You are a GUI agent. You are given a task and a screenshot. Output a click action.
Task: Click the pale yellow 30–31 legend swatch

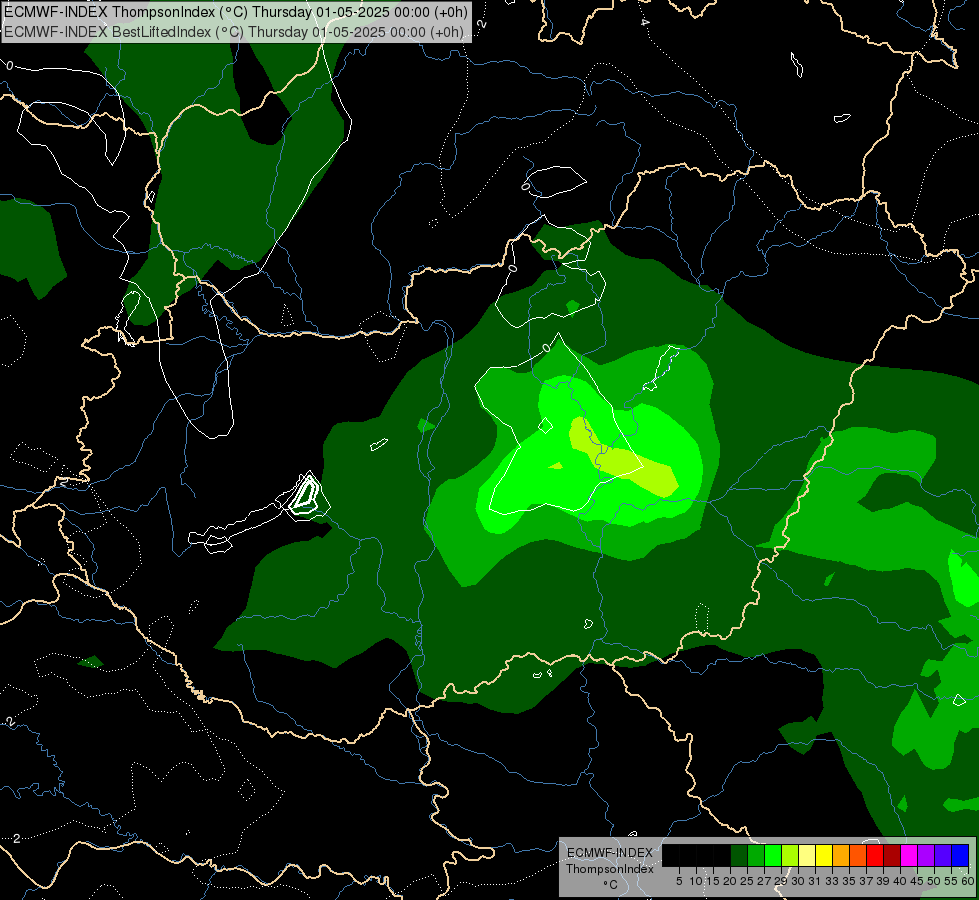pyautogui.click(x=807, y=855)
